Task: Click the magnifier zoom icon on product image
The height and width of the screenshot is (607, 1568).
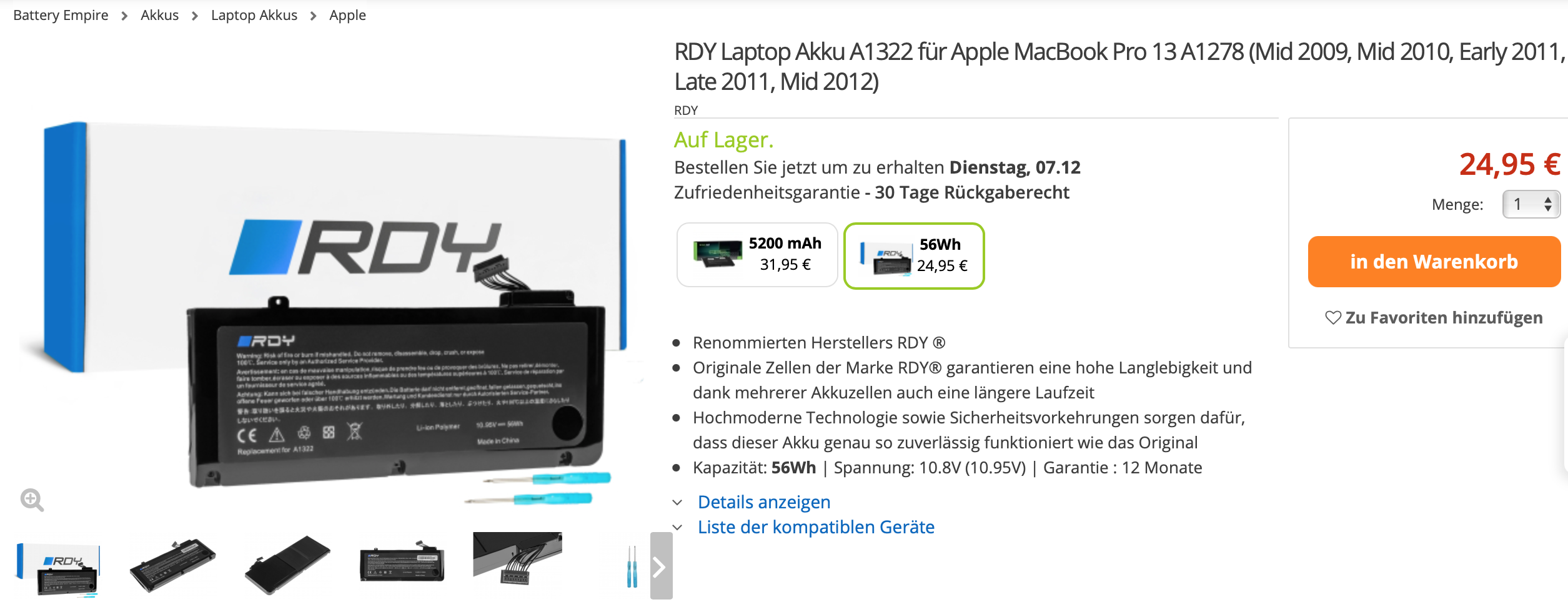Action: [x=32, y=500]
